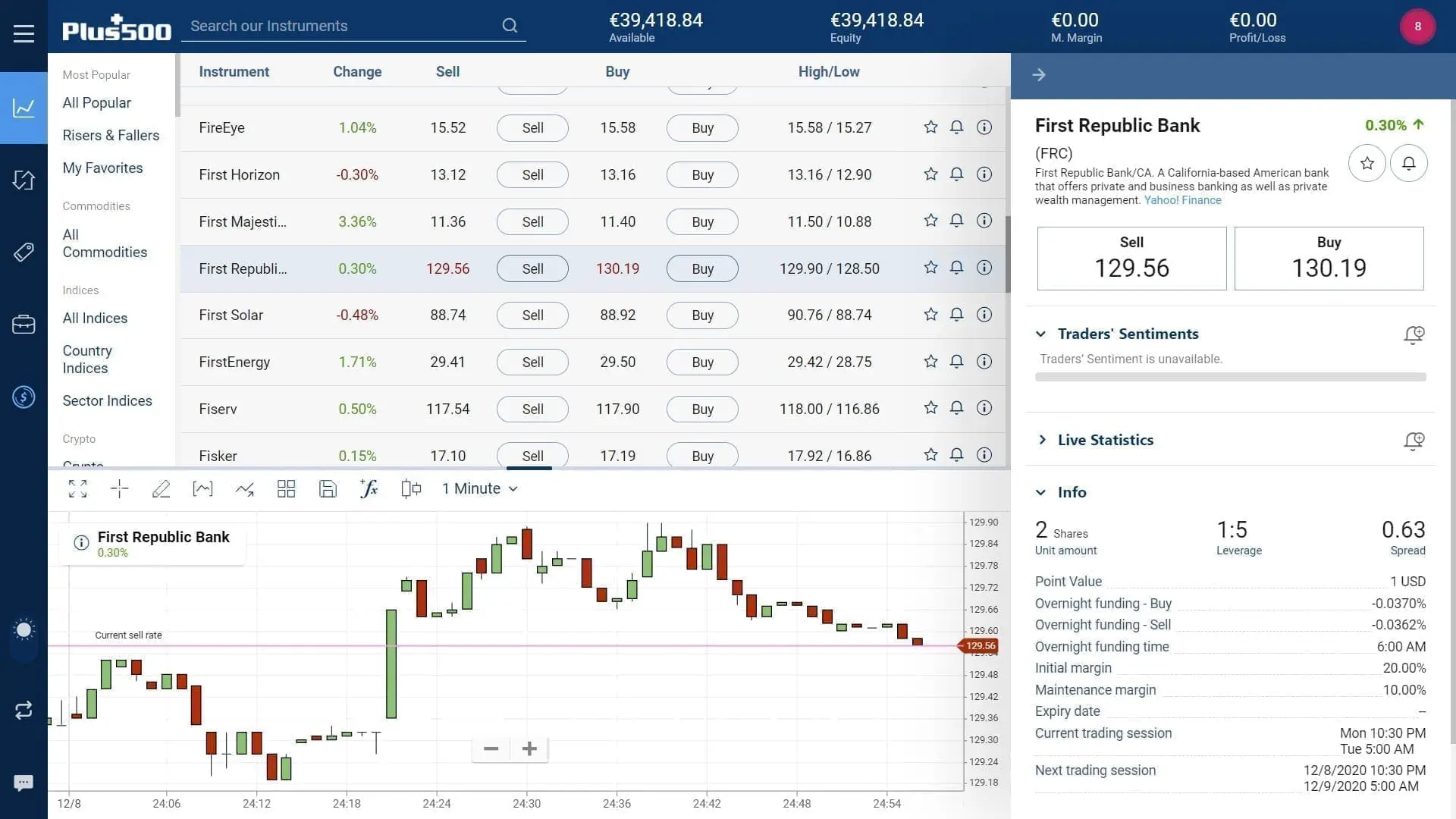1456x819 pixels.
Task: Select the drawing pencil tool
Action: point(161,489)
